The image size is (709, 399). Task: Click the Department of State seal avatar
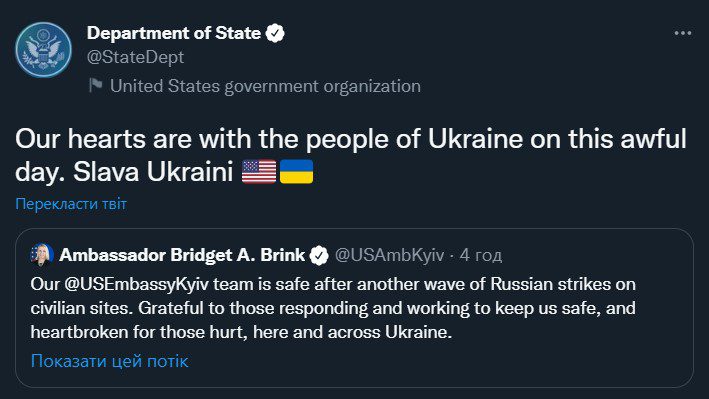[43, 50]
